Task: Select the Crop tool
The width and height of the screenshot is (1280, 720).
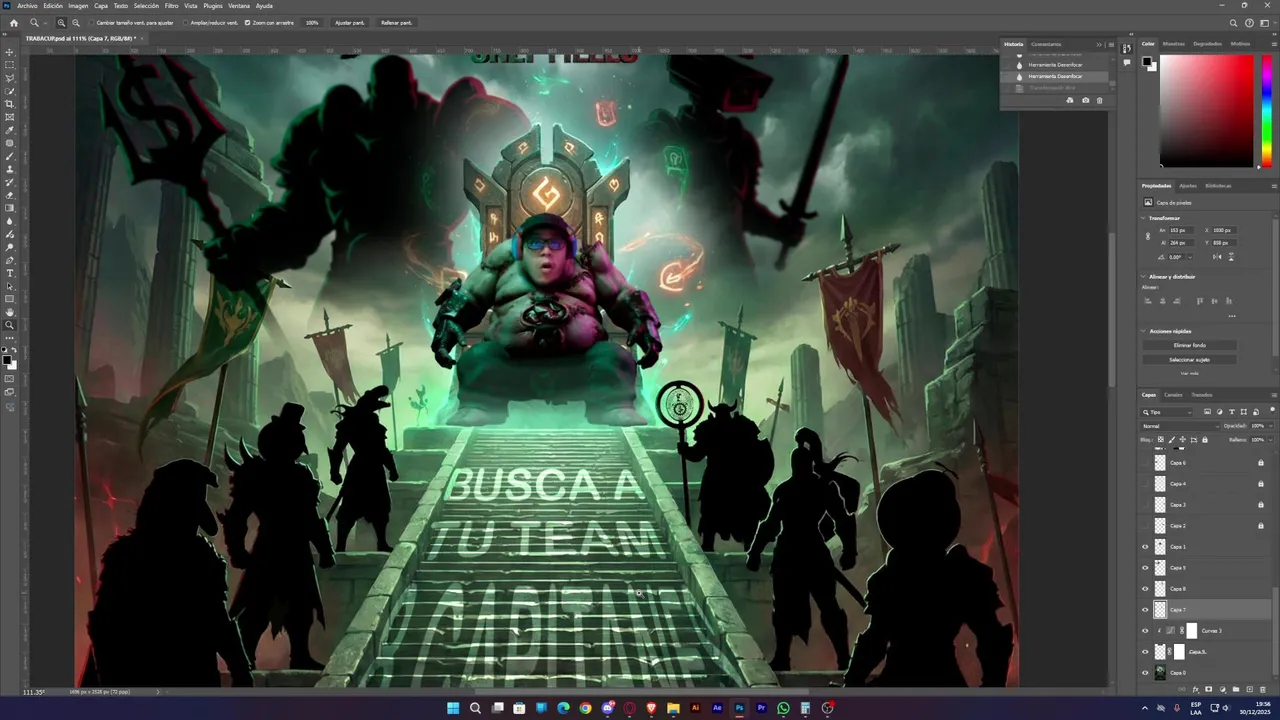Action: coord(10,104)
